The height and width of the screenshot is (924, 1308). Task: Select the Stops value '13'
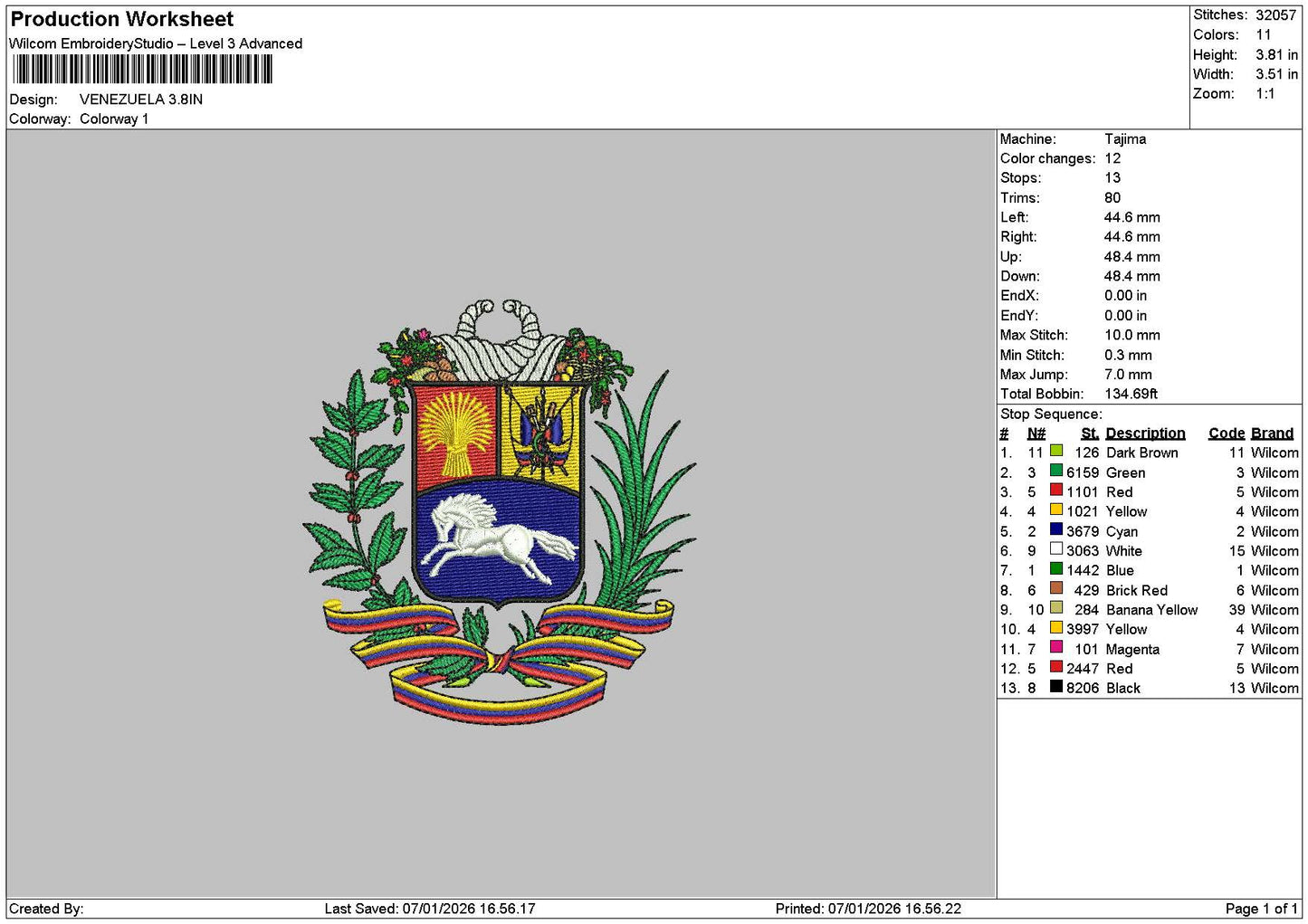(x=1112, y=178)
